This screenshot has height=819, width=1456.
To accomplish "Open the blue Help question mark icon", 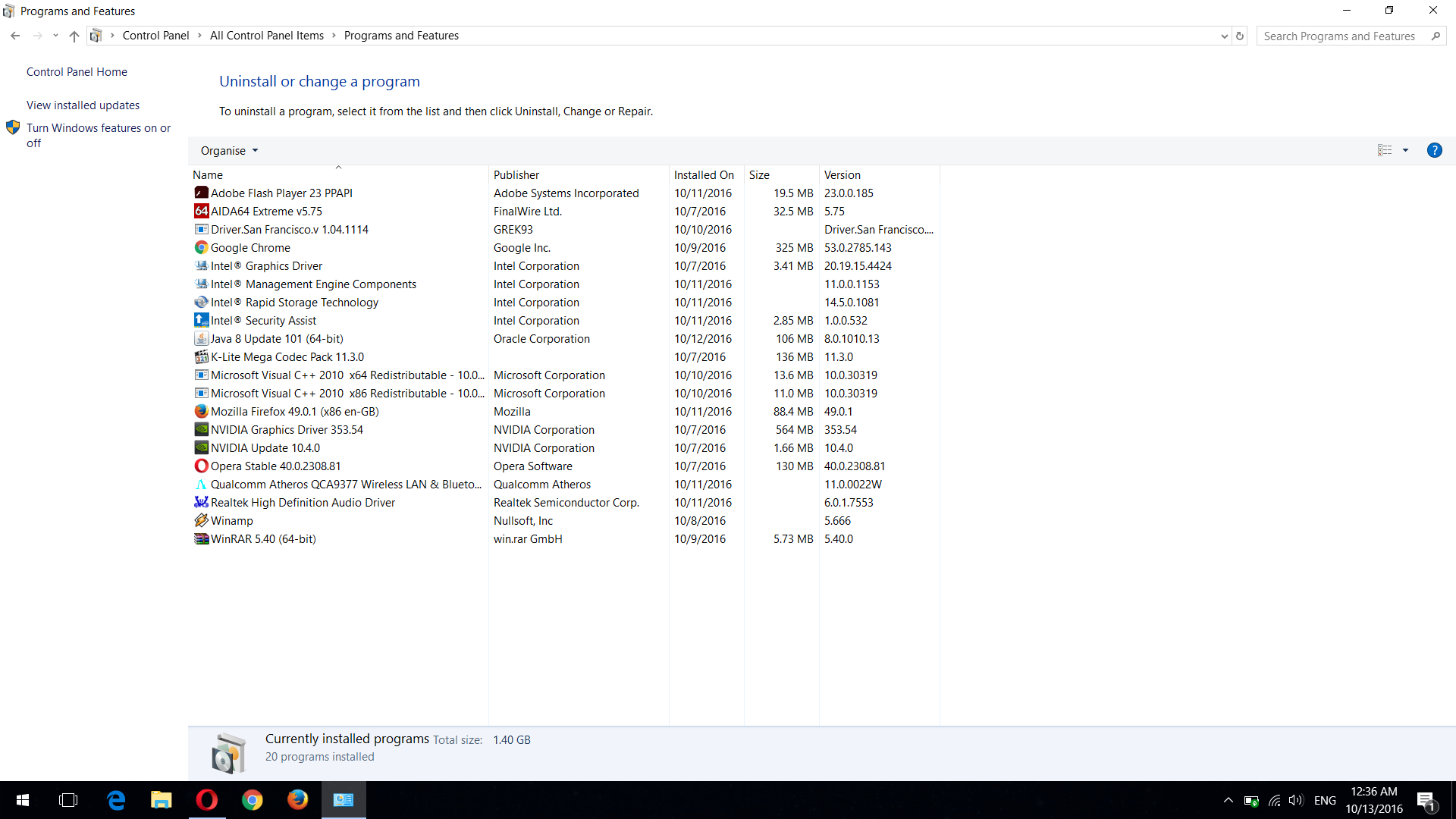I will (x=1434, y=150).
